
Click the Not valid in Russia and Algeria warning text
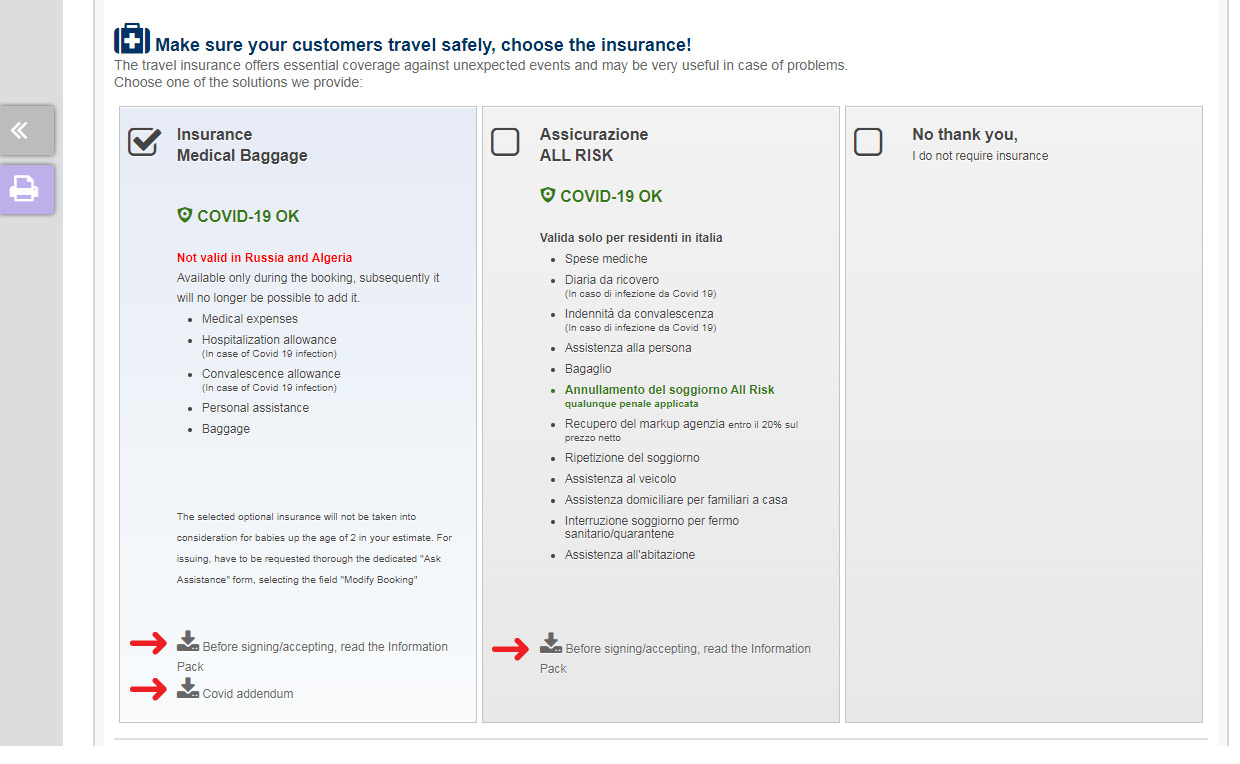[x=264, y=257]
